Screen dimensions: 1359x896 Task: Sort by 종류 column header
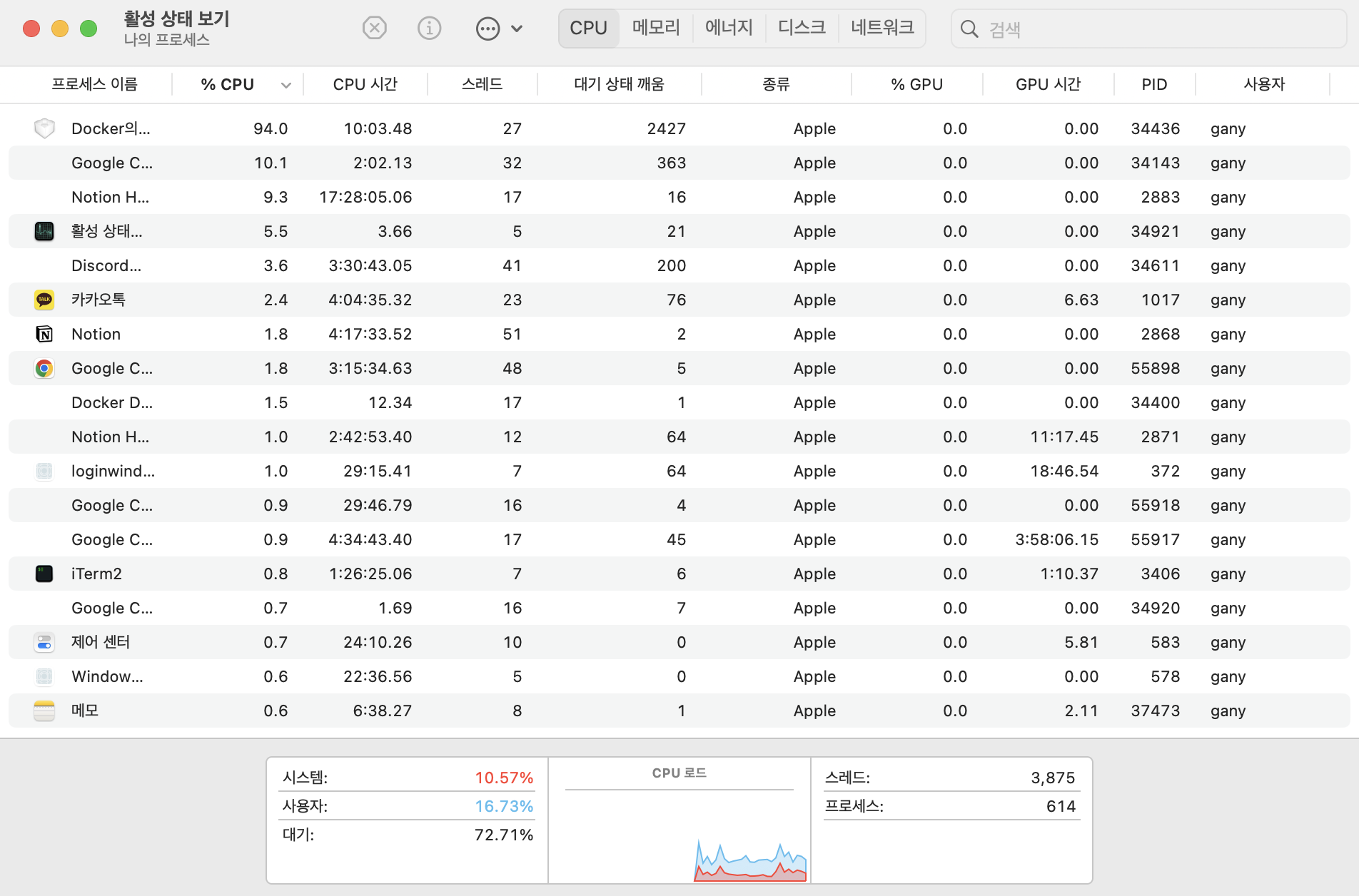click(x=777, y=84)
